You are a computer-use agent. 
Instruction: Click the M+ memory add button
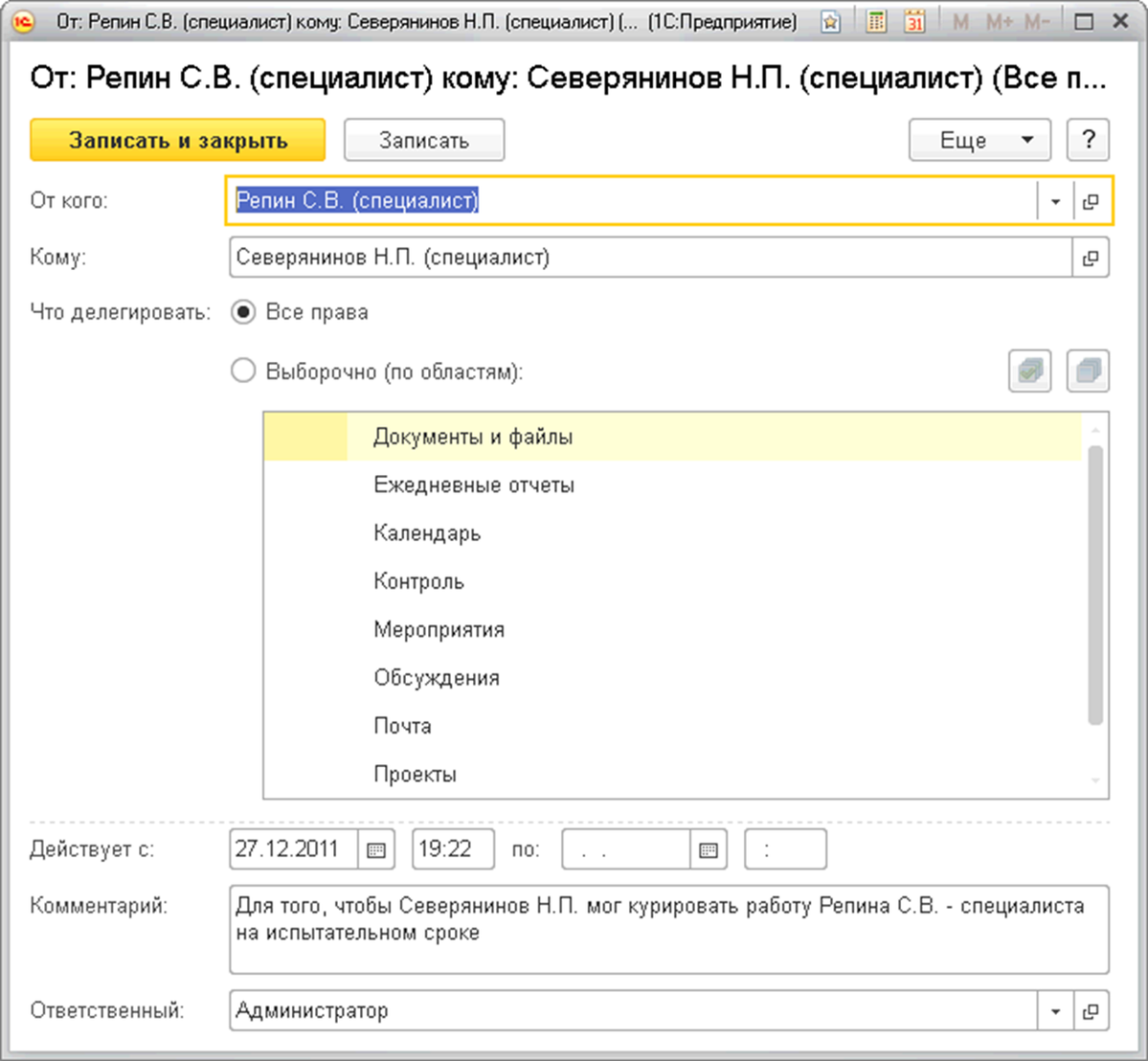point(1000,22)
